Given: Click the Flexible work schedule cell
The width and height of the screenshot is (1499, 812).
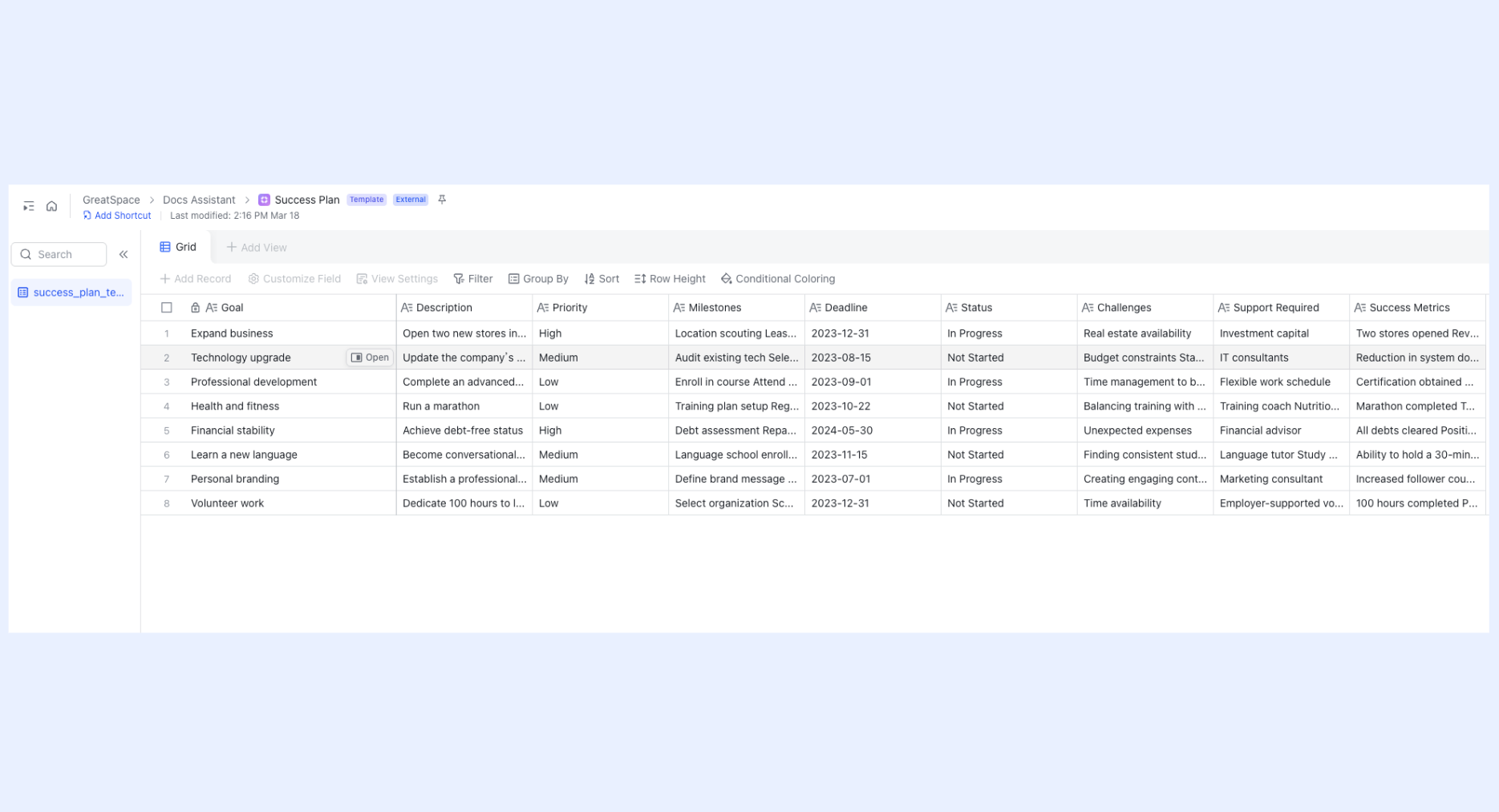Looking at the screenshot, I should pos(1282,382).
